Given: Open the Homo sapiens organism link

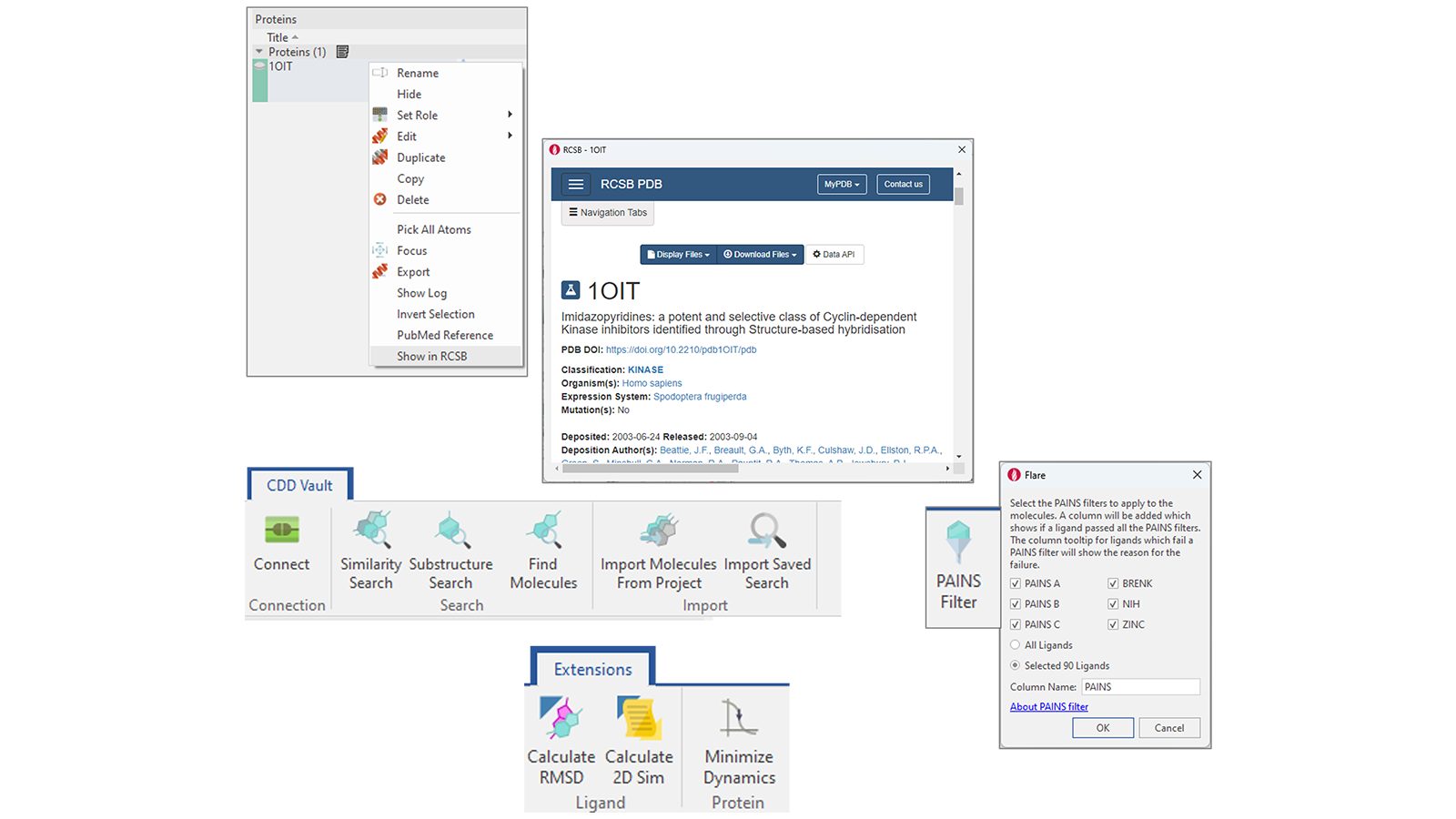Looking at the screenshot, I should pos(652,383).
